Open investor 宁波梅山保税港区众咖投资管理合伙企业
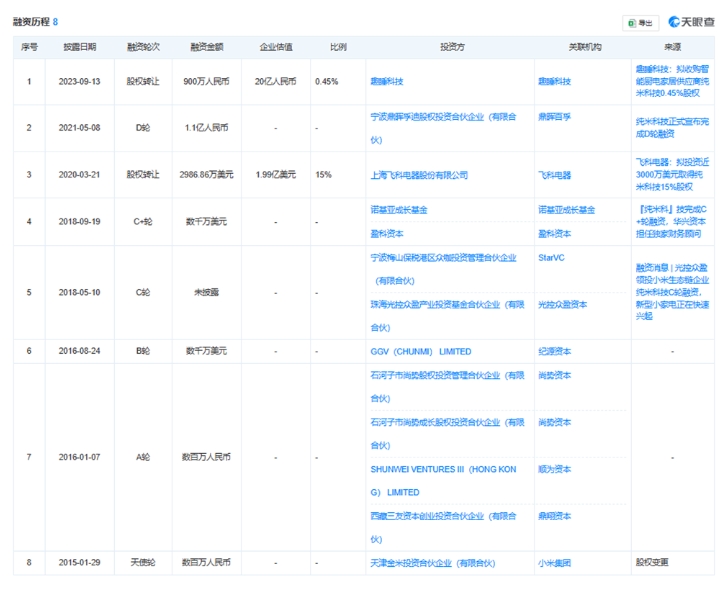The image size is (719, 601). coord(443,269)
